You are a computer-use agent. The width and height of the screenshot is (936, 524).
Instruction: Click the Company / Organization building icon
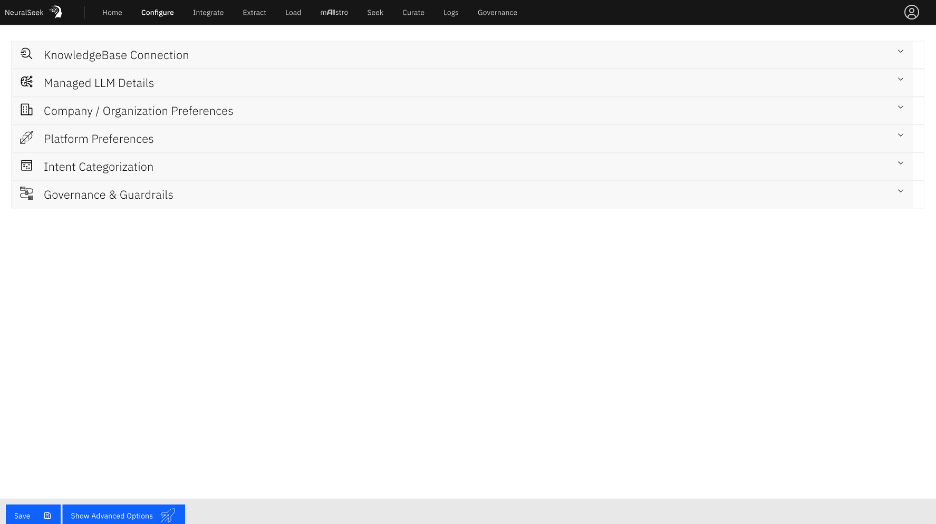coord(27,110)
